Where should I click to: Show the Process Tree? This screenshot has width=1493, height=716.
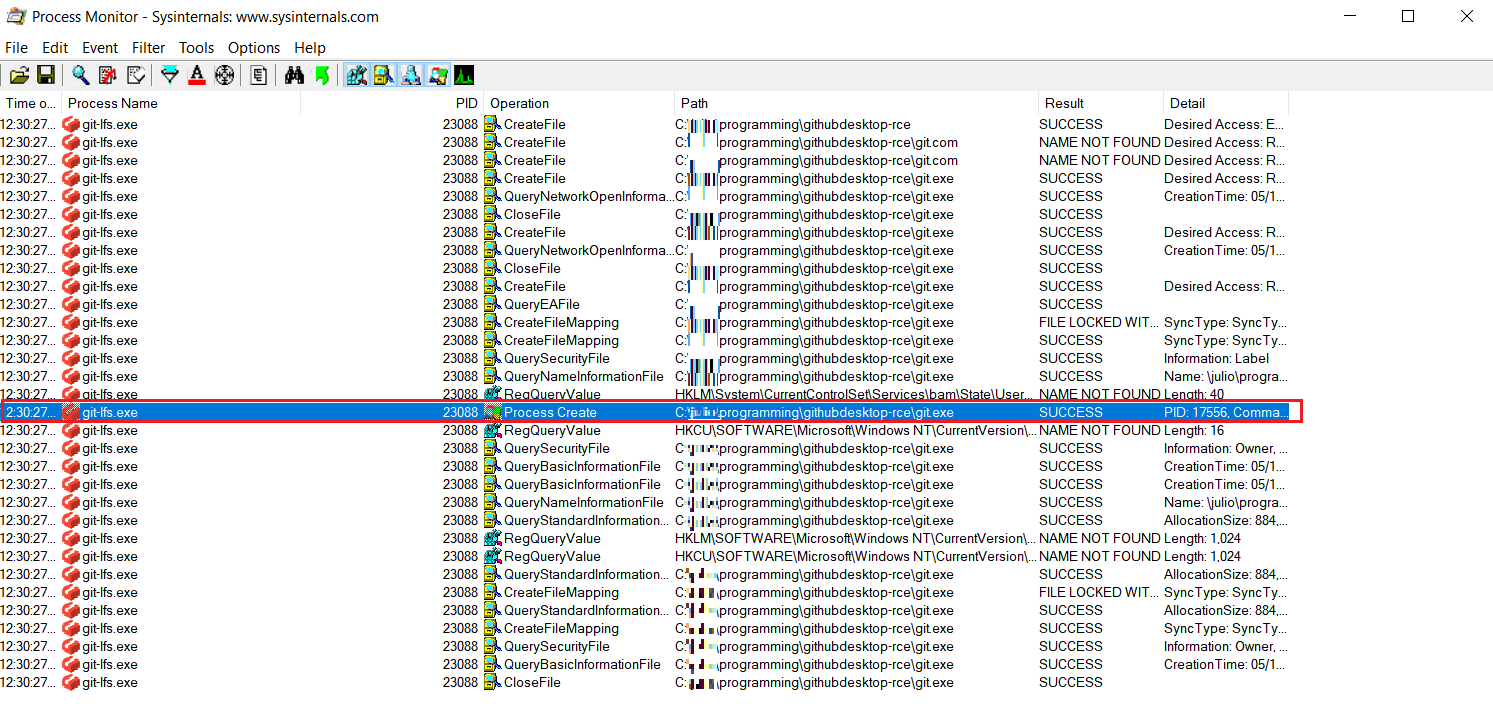coord(259,75)
